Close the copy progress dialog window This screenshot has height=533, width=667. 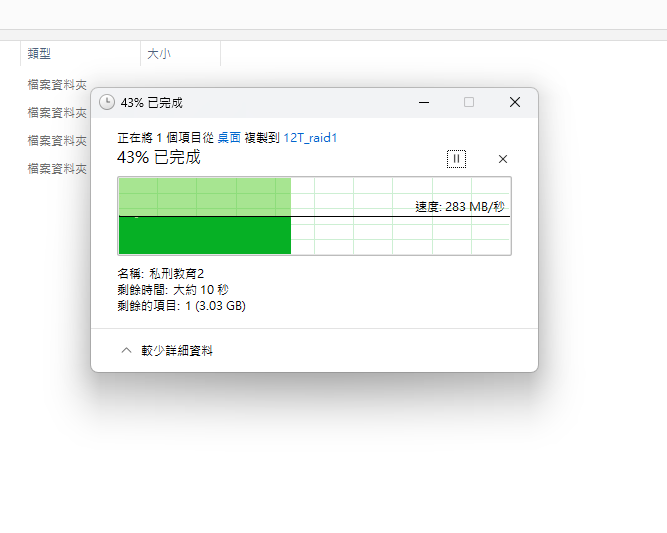515,103
